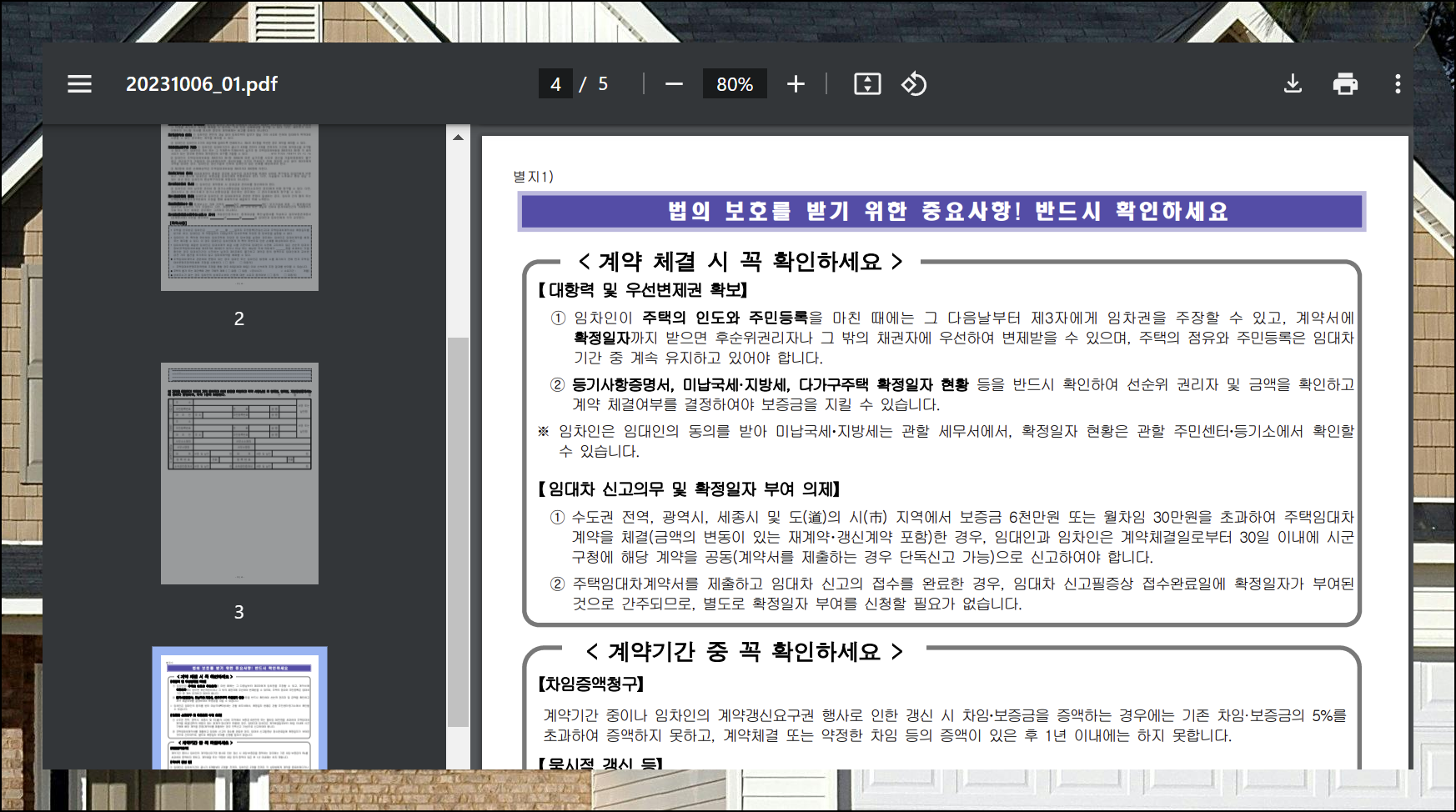Click the thumbnail panel scrollbar handle
The height and width of the screenshot is (812, 1456).
point(458,532)
